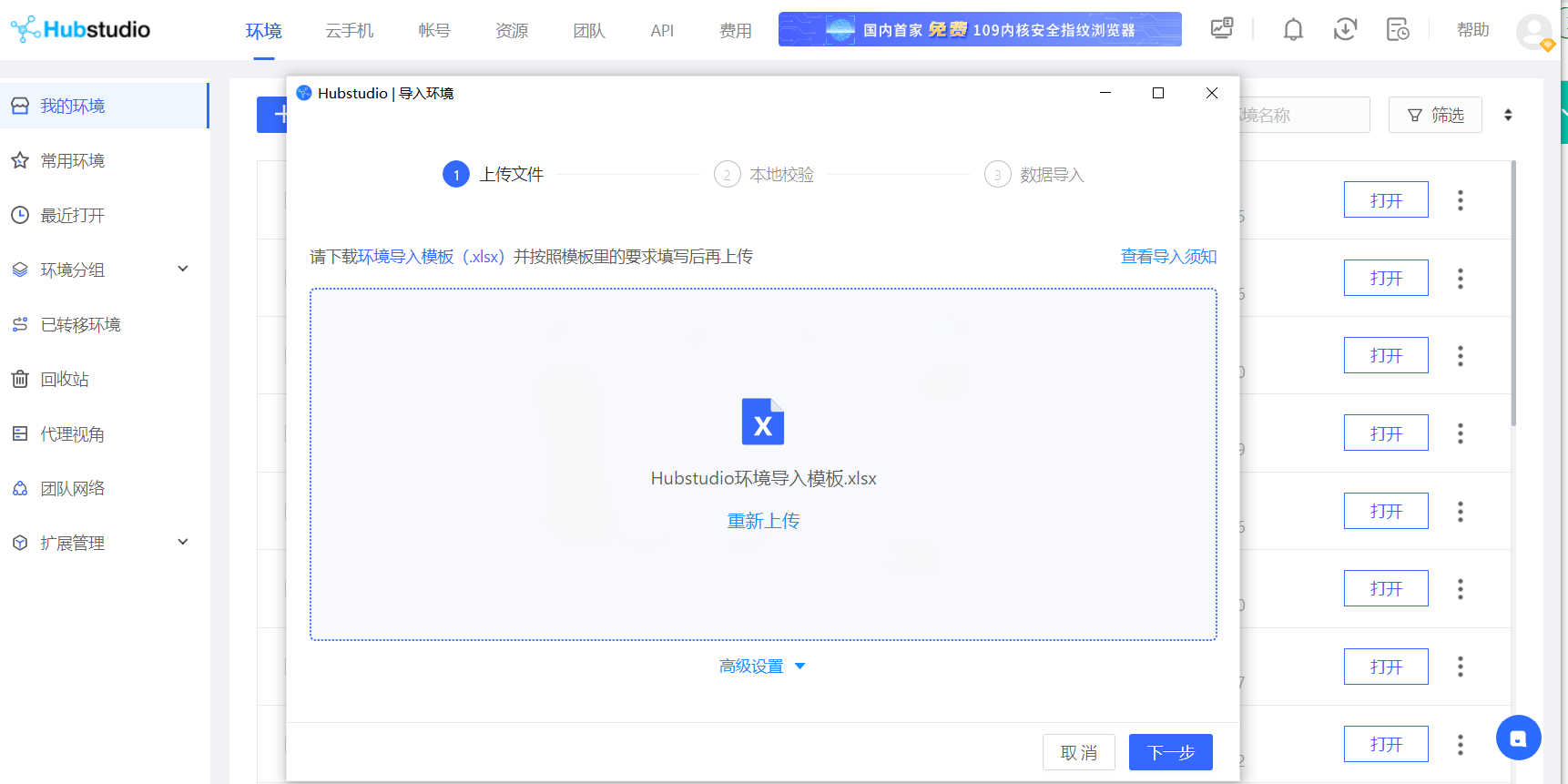Click the screen monitor icon in header

[x=1221, y=29]
